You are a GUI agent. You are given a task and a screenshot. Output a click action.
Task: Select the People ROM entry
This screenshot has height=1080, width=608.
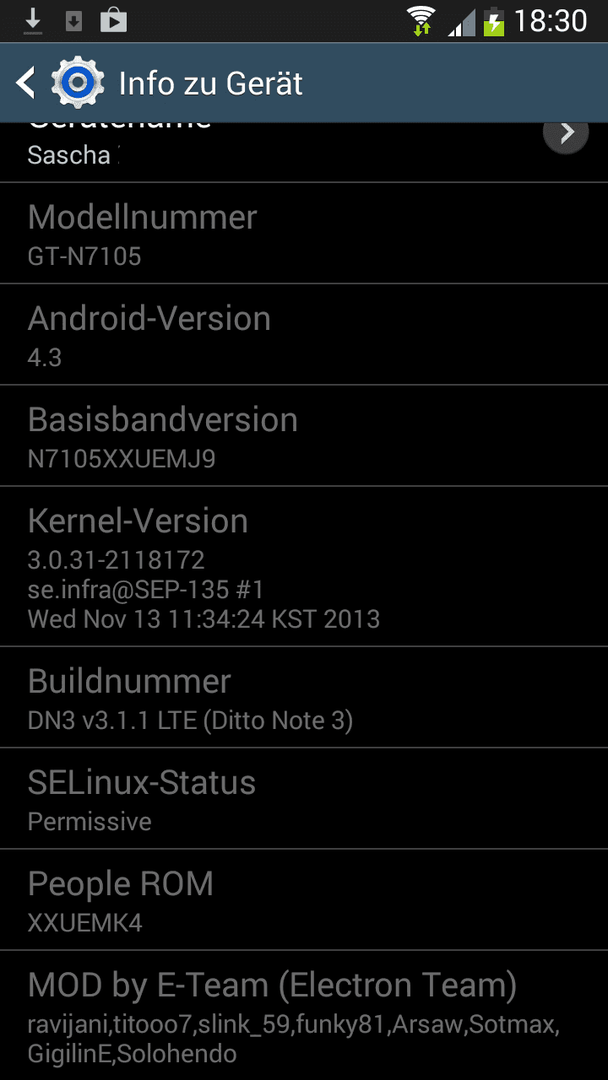[304, 900]
